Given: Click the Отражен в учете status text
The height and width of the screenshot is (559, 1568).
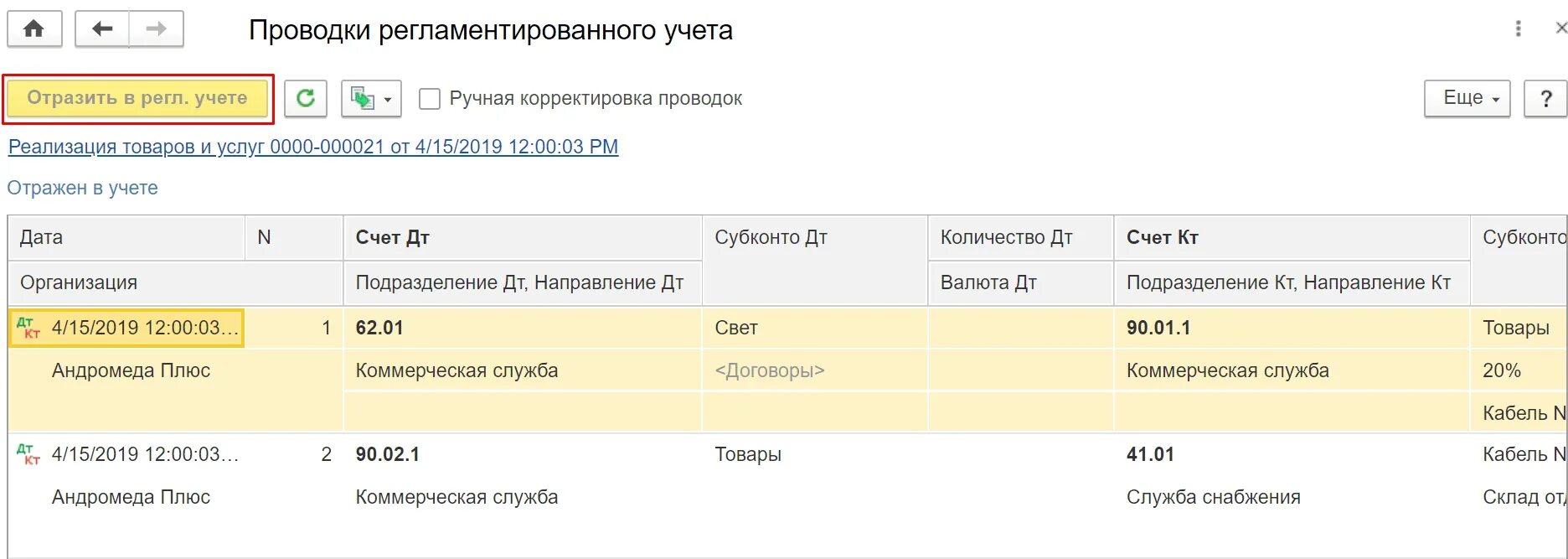Looking at the screenshot, I should pos(82,188).
